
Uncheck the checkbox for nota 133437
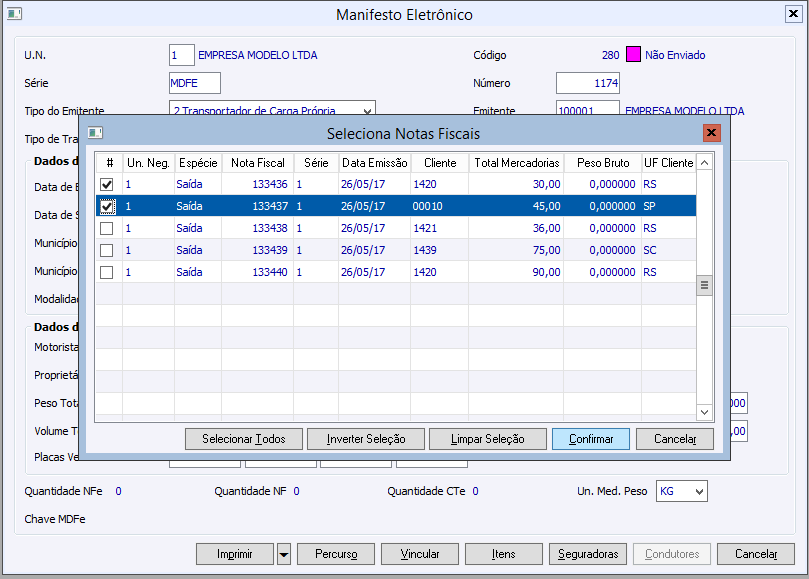click(107, 207)
